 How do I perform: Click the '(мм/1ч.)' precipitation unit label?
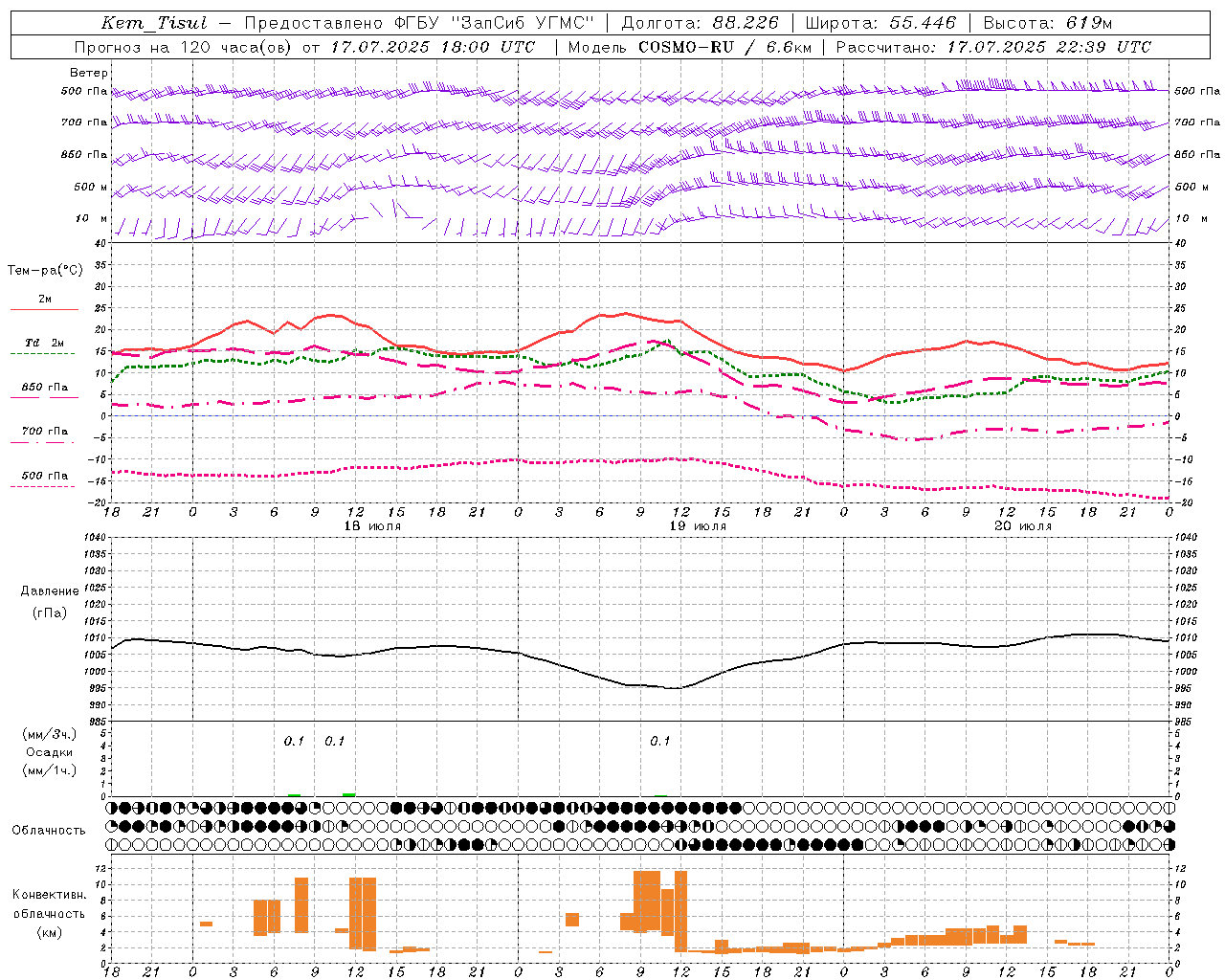pyautogui.click(x=50, y=770)
